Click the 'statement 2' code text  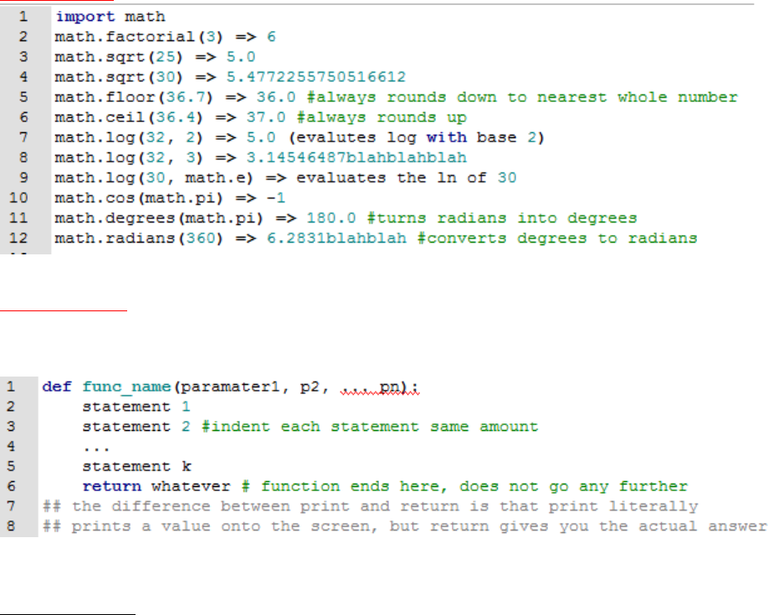click(136, 426)
